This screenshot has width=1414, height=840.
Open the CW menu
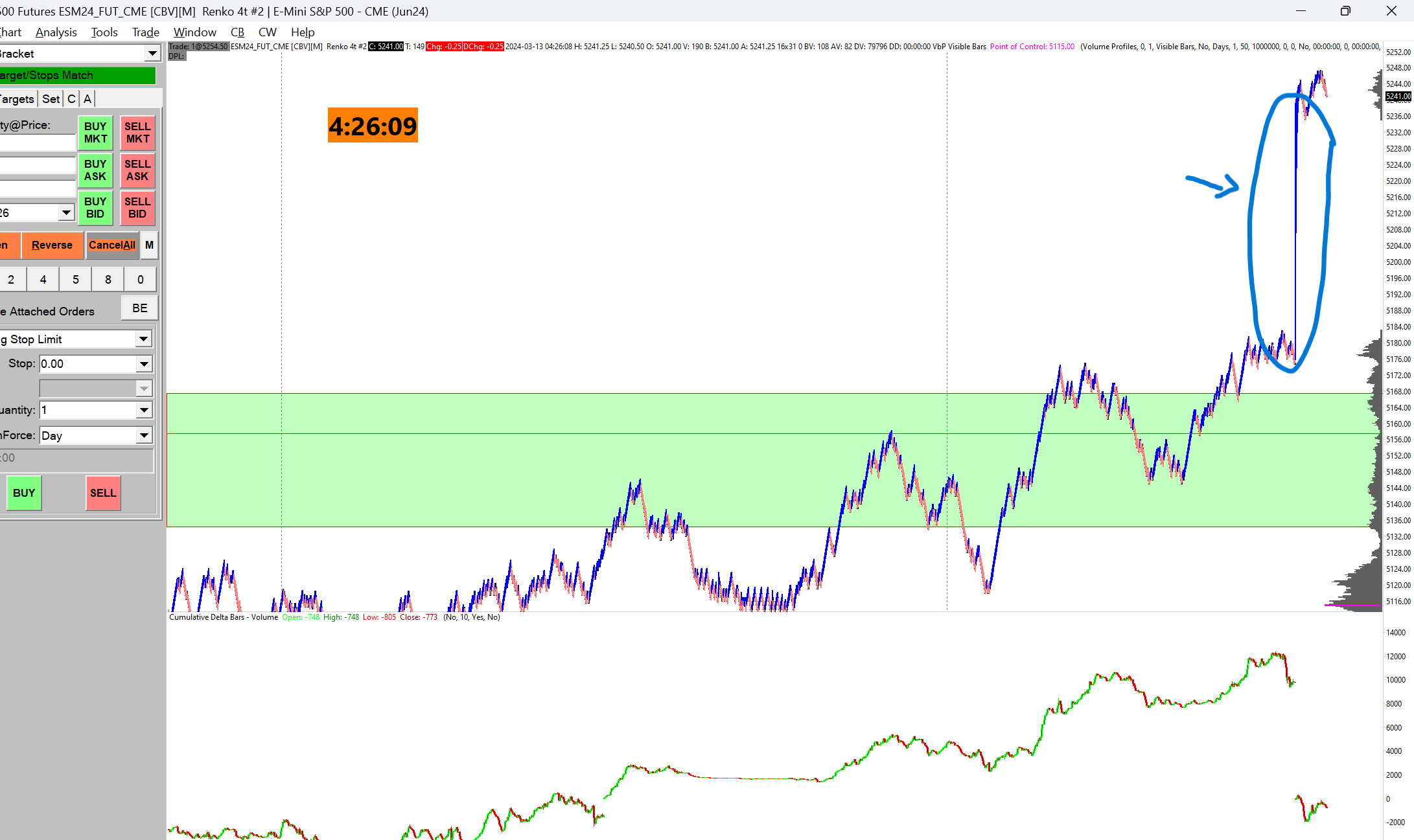point(267,32)
